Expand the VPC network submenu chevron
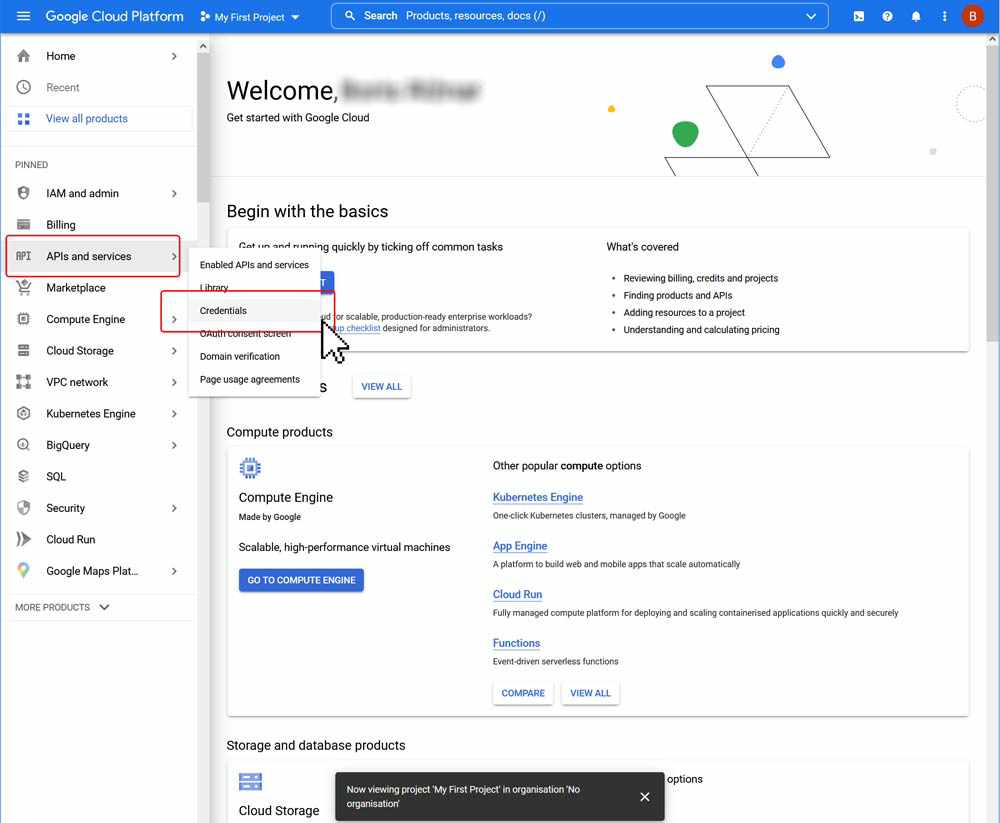Image resolution: width=1000 pixels, height=823 pixels. pyautogui.click(x=174, y=382)
